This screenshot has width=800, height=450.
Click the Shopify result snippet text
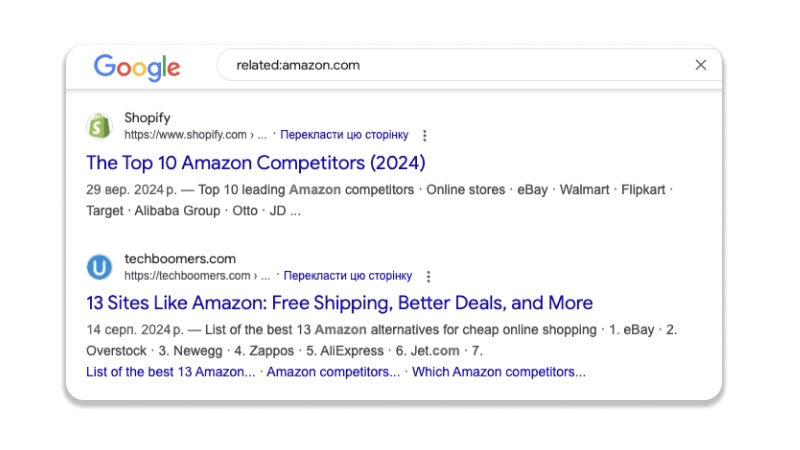click(380, 200)
